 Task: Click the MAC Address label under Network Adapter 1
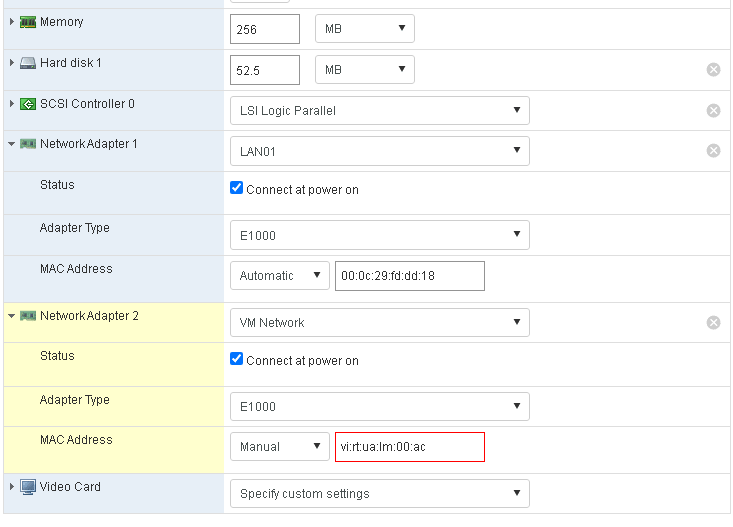pyautogui.click(x=76, y=269)
